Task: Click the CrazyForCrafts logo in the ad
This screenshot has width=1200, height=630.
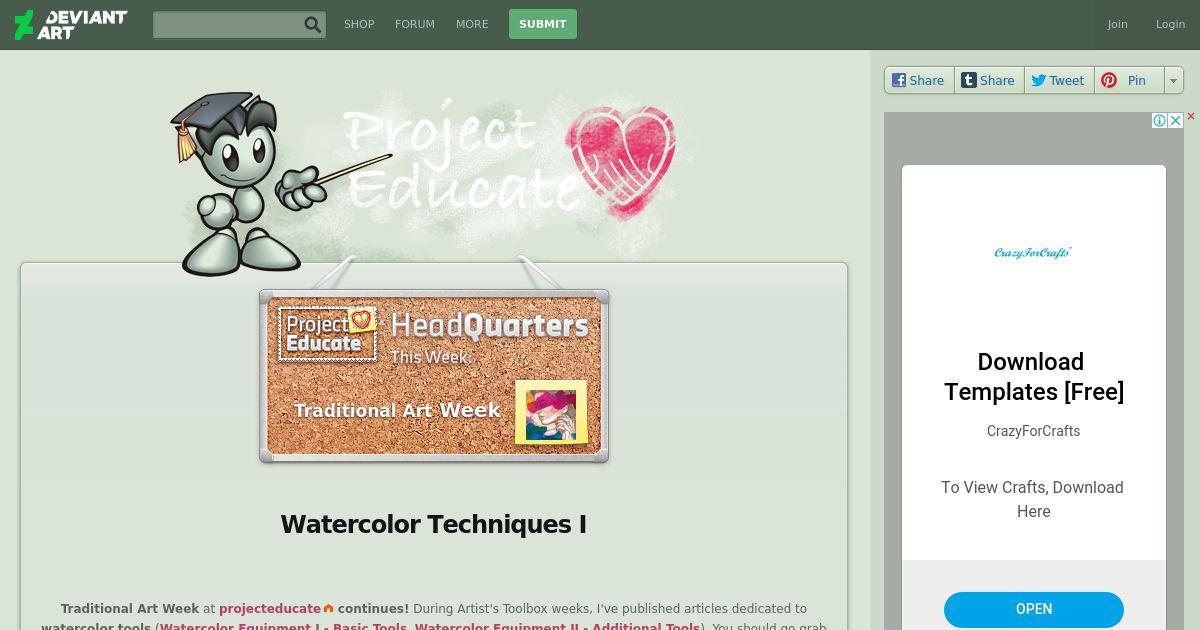Action: coord(1033,253)
